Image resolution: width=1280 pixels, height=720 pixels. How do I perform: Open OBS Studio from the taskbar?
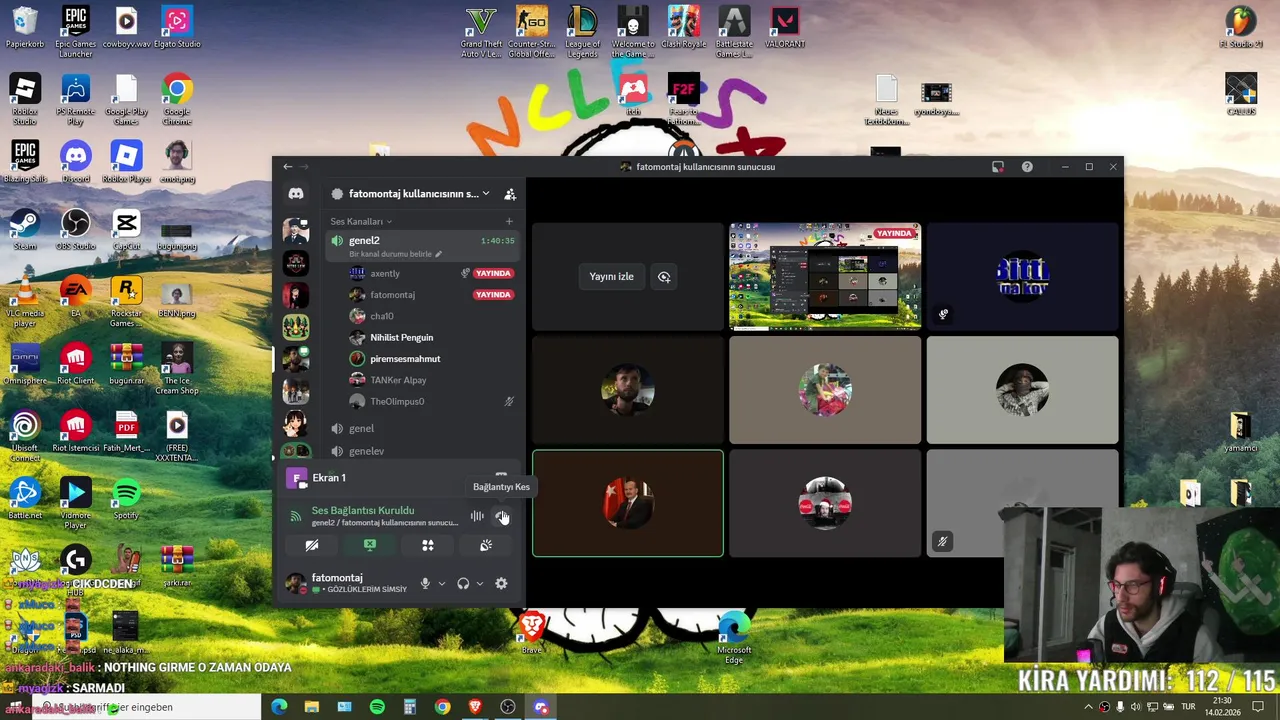click(x=508, y=707)
